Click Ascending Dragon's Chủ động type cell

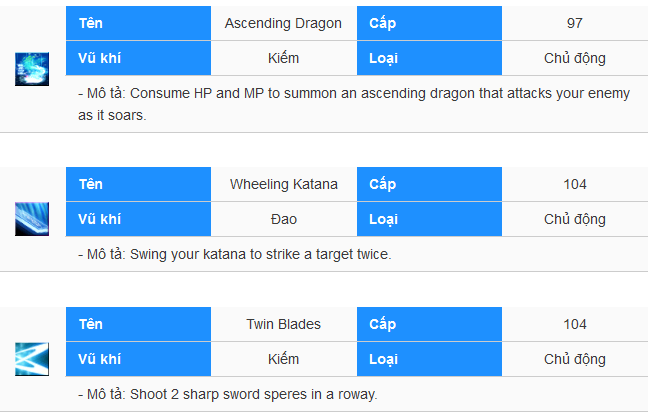[x=575, y=58]
